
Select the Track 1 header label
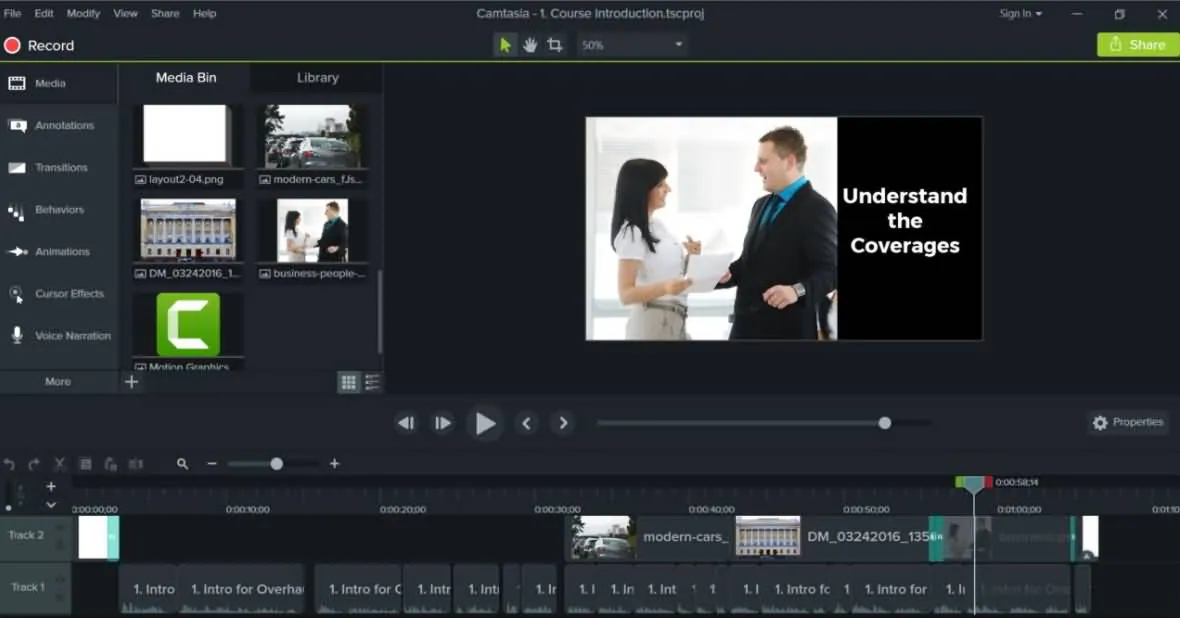[x=28, y=587]
